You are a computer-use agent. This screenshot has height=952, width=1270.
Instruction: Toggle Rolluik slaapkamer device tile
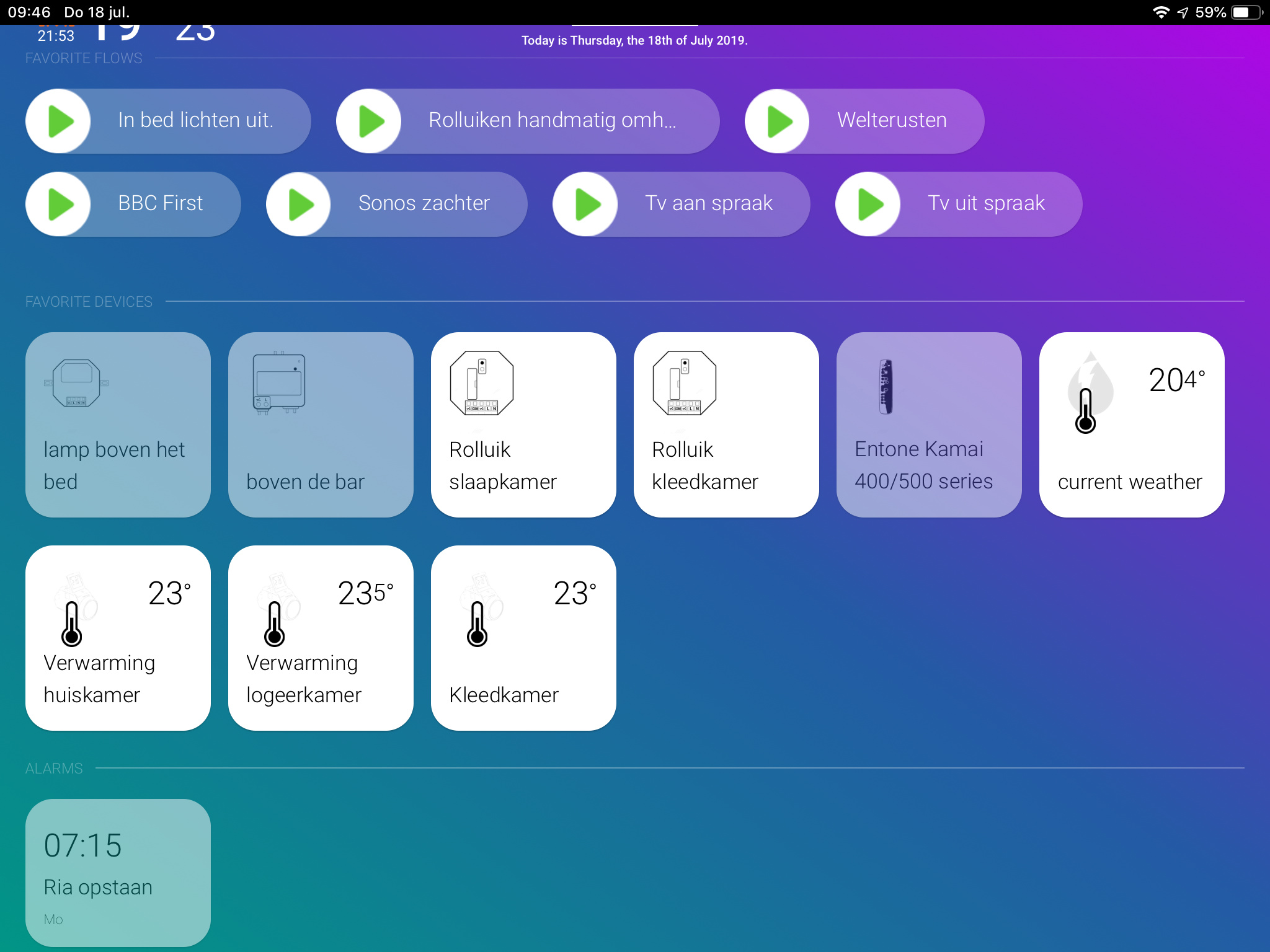[523, 425]
